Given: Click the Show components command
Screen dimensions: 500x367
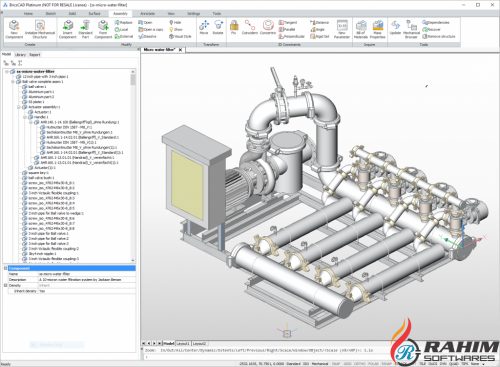Looking at the screenshot, I should point(176,29).
